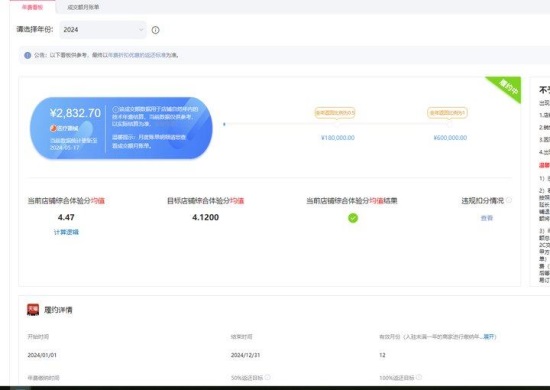This screenshot has height=390, width=550.
Task: Click the red Tmall icon beside 履约详情
Action: click(33, 310)
